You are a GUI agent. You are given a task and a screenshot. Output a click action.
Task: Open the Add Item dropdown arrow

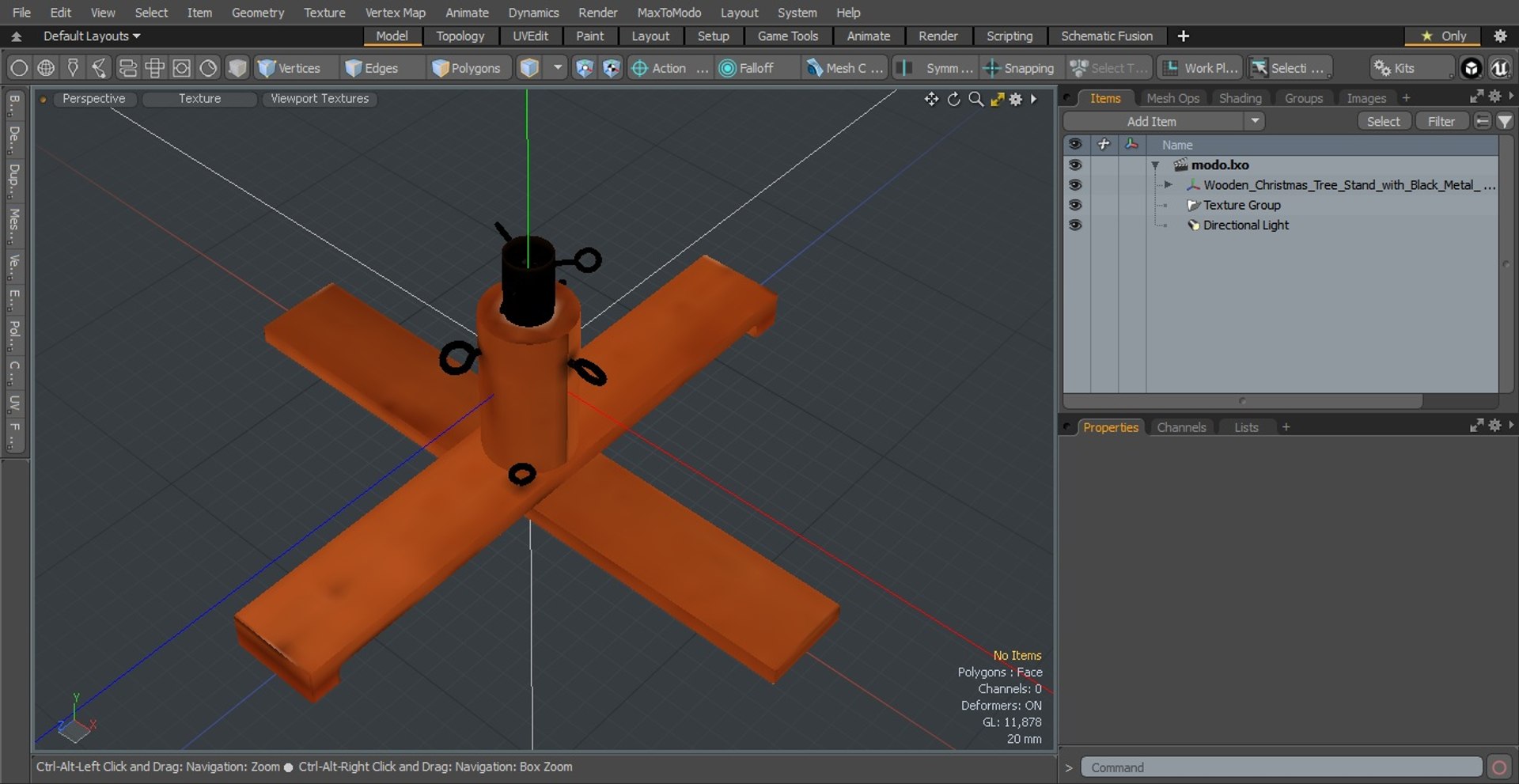[1255, 121]
